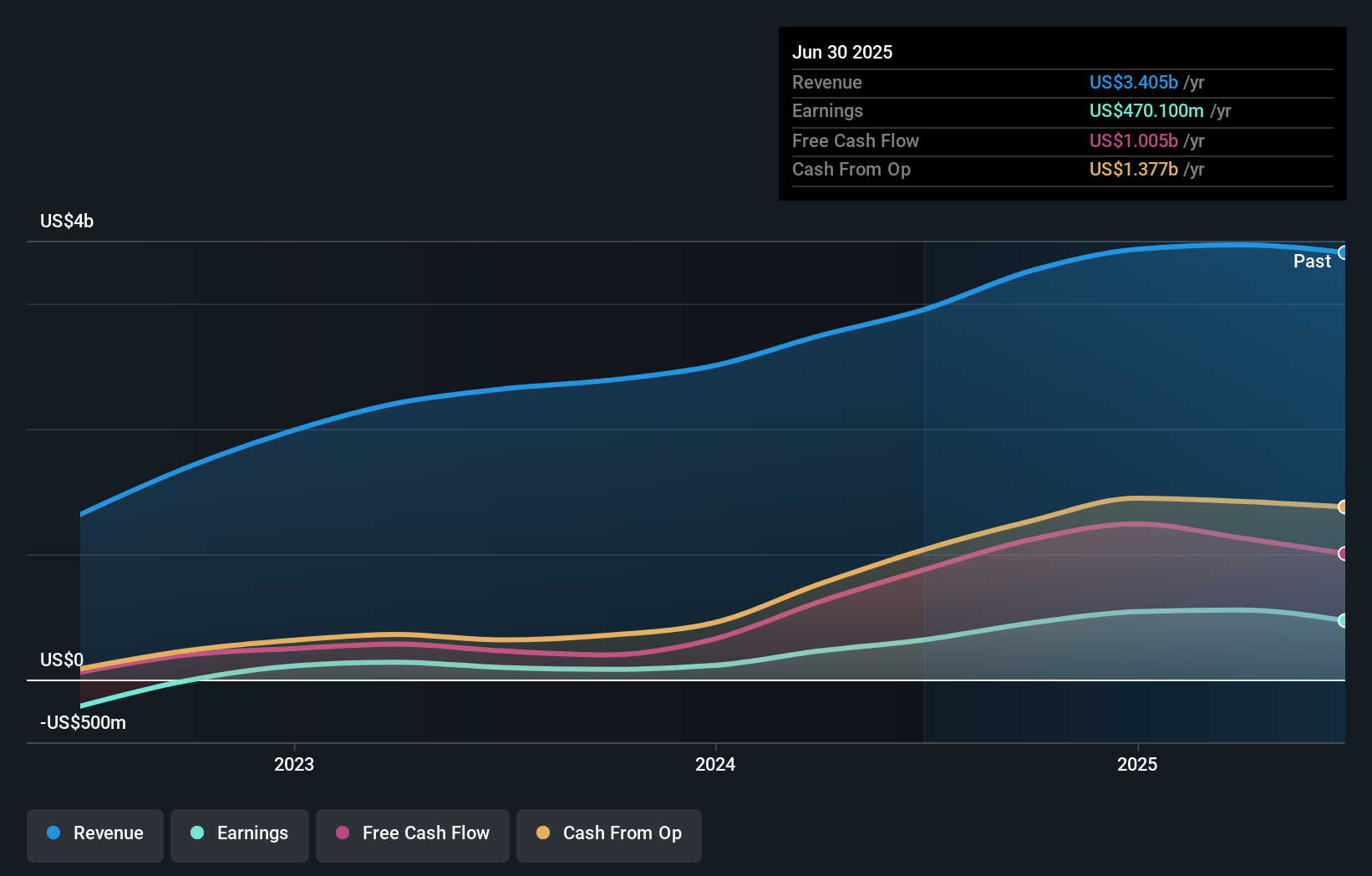Click the 2024 axis label
Image resolution: width=1372 pixels, height=876 pixels.
[x=716, y=763]
